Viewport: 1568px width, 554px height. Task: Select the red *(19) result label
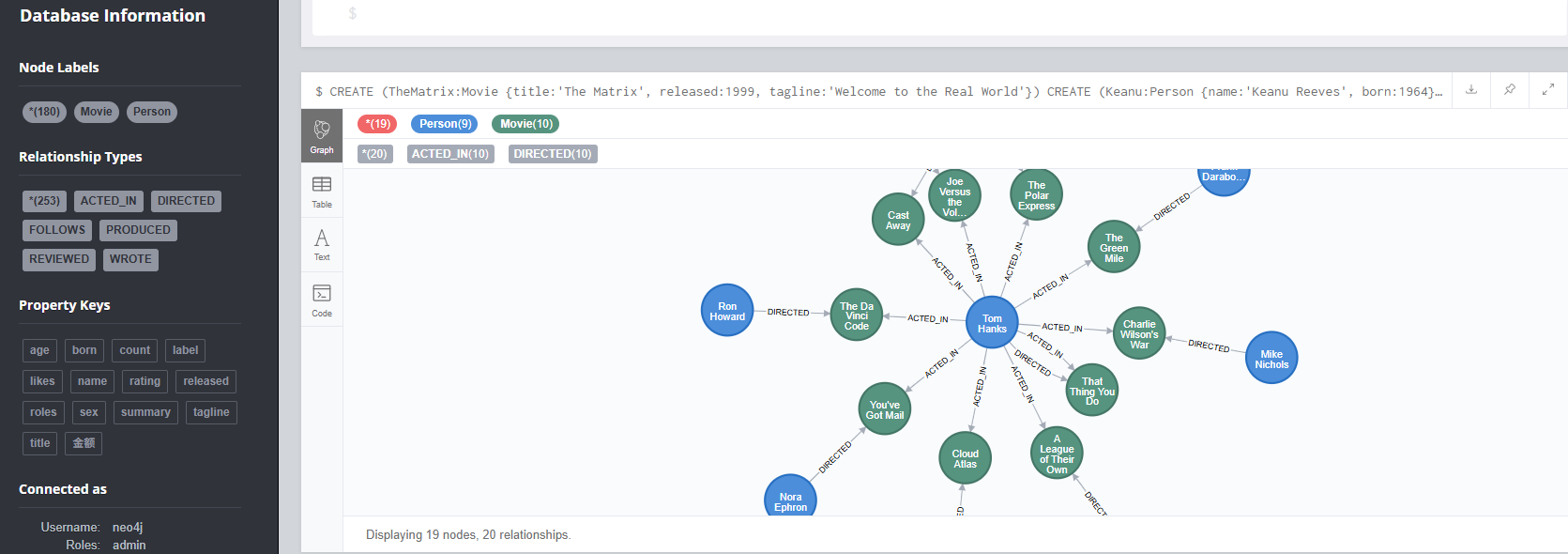[x=377, y=124]
